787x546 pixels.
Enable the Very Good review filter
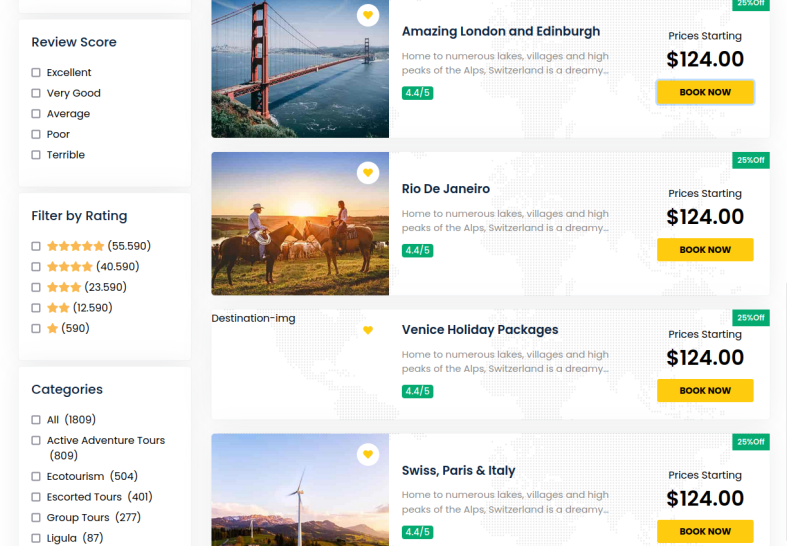[36, 94]
